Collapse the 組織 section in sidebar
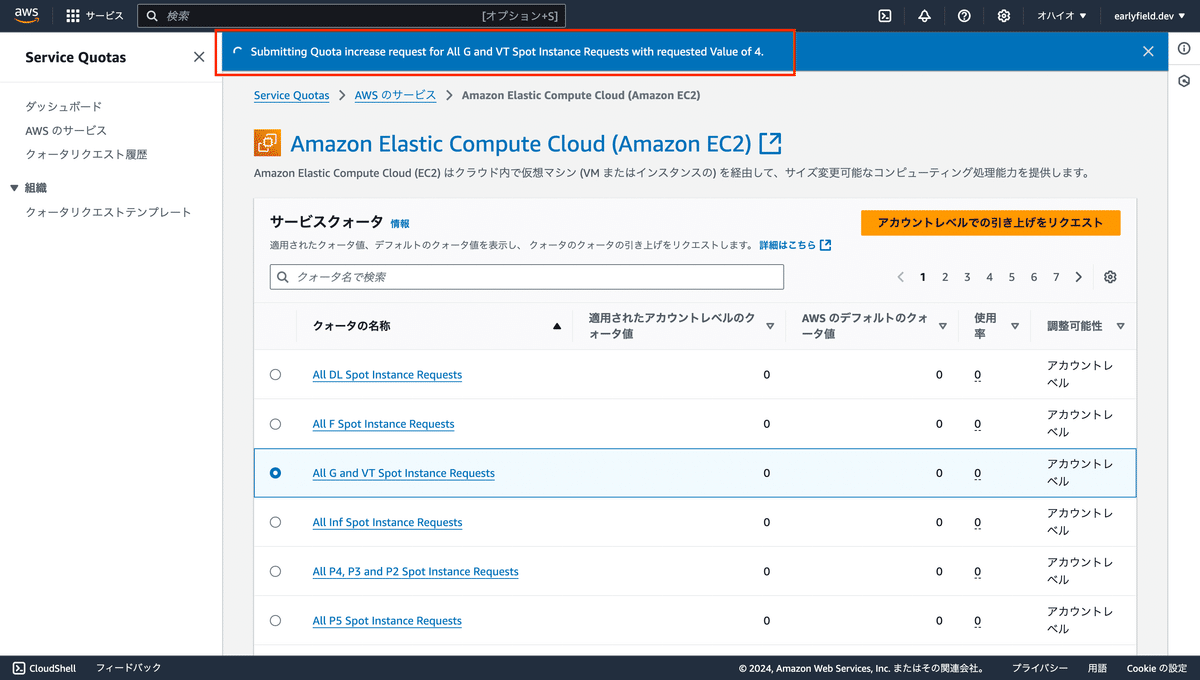Screen dimensions: 1200x680 14,188
